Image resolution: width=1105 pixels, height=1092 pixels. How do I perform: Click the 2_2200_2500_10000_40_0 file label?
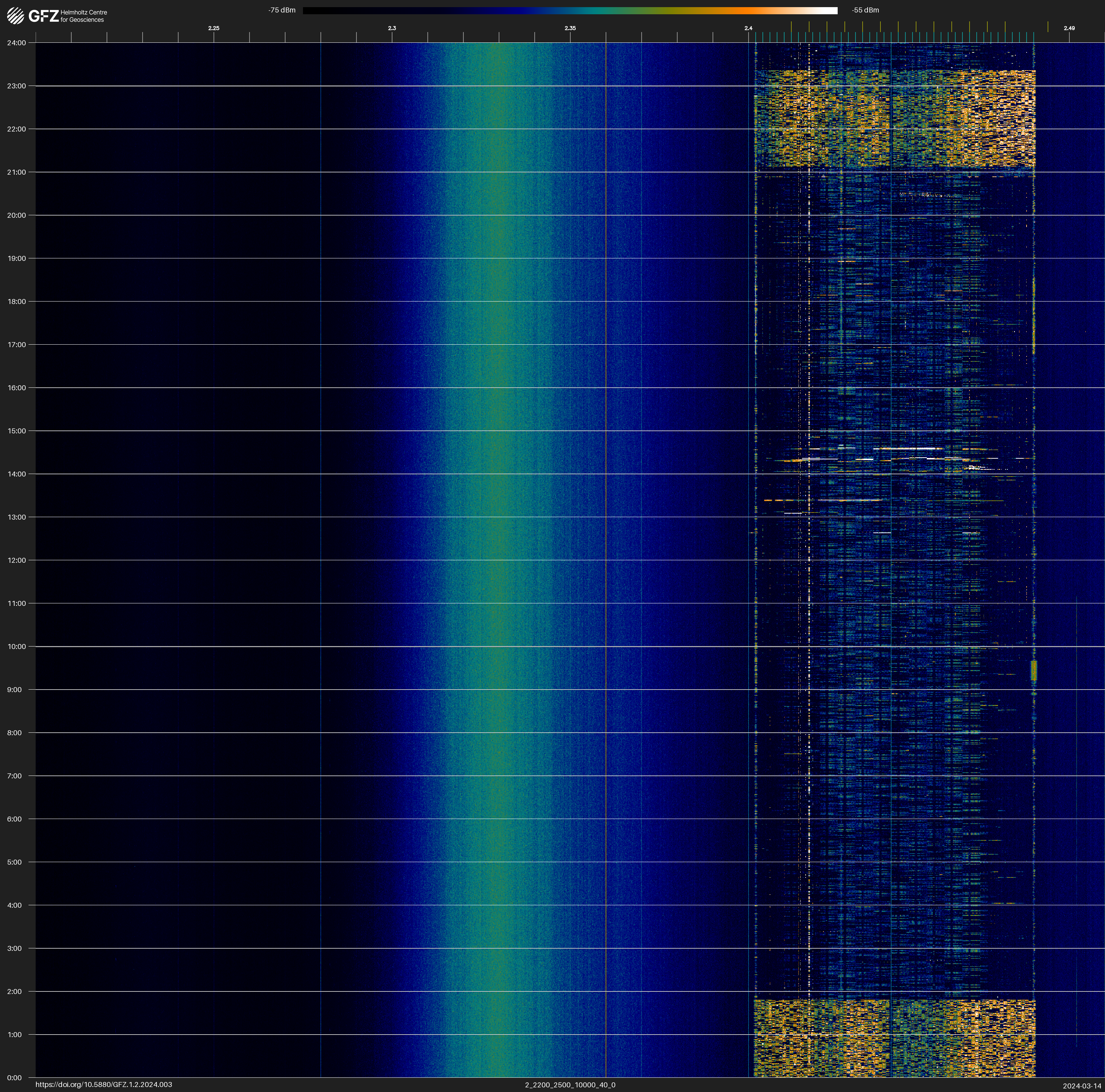570,1085
